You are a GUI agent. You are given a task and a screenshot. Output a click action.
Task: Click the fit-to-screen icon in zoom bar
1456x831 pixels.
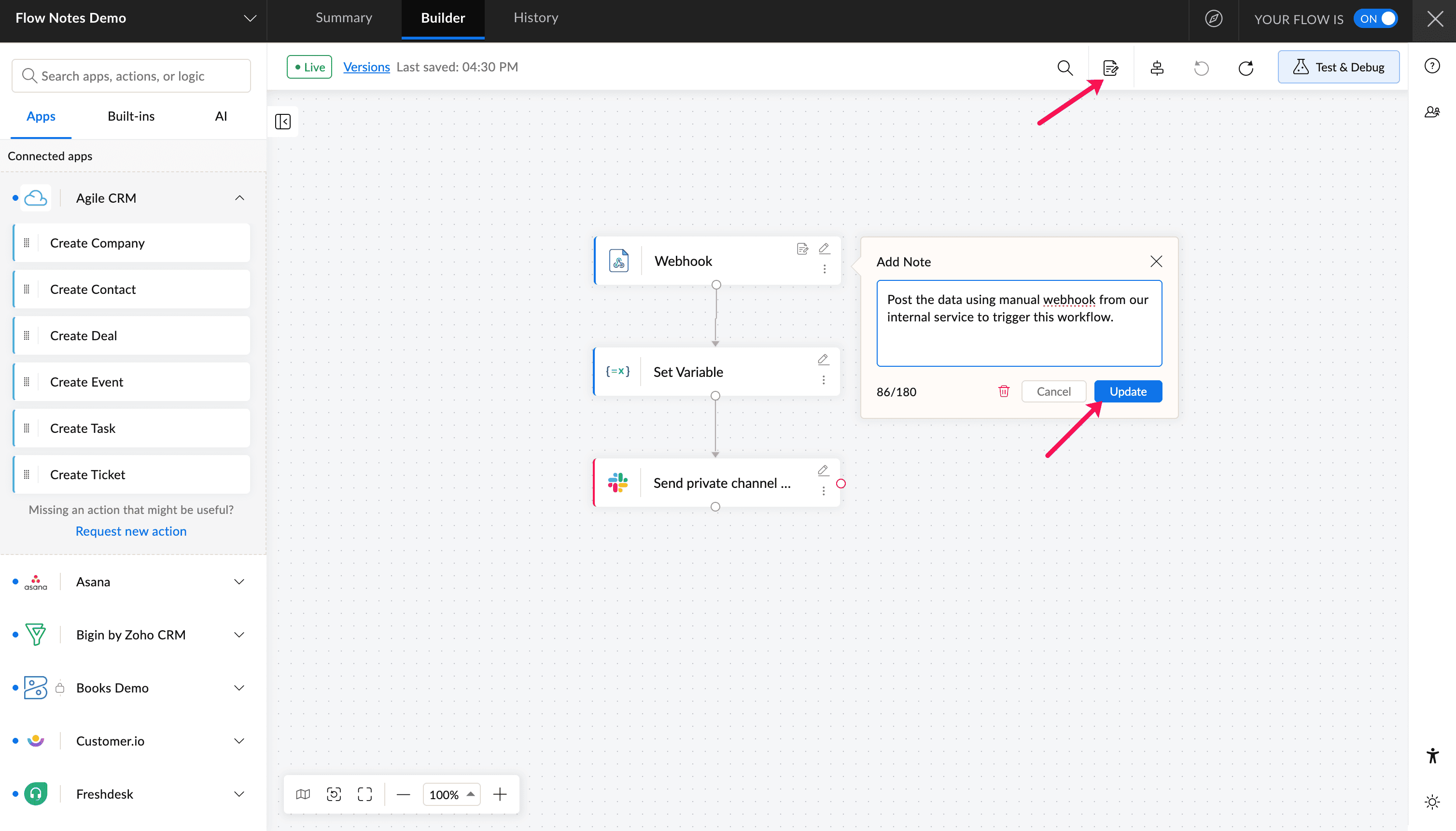(x=365, y=794)
